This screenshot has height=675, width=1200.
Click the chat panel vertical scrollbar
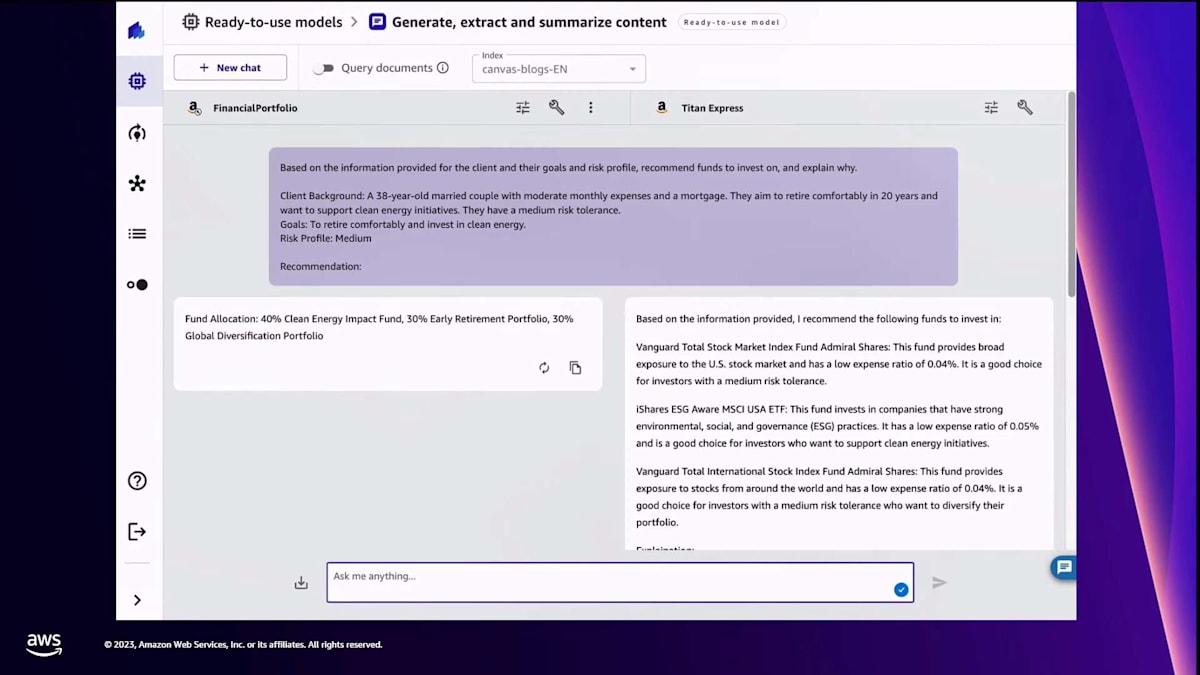[1072, 194]
